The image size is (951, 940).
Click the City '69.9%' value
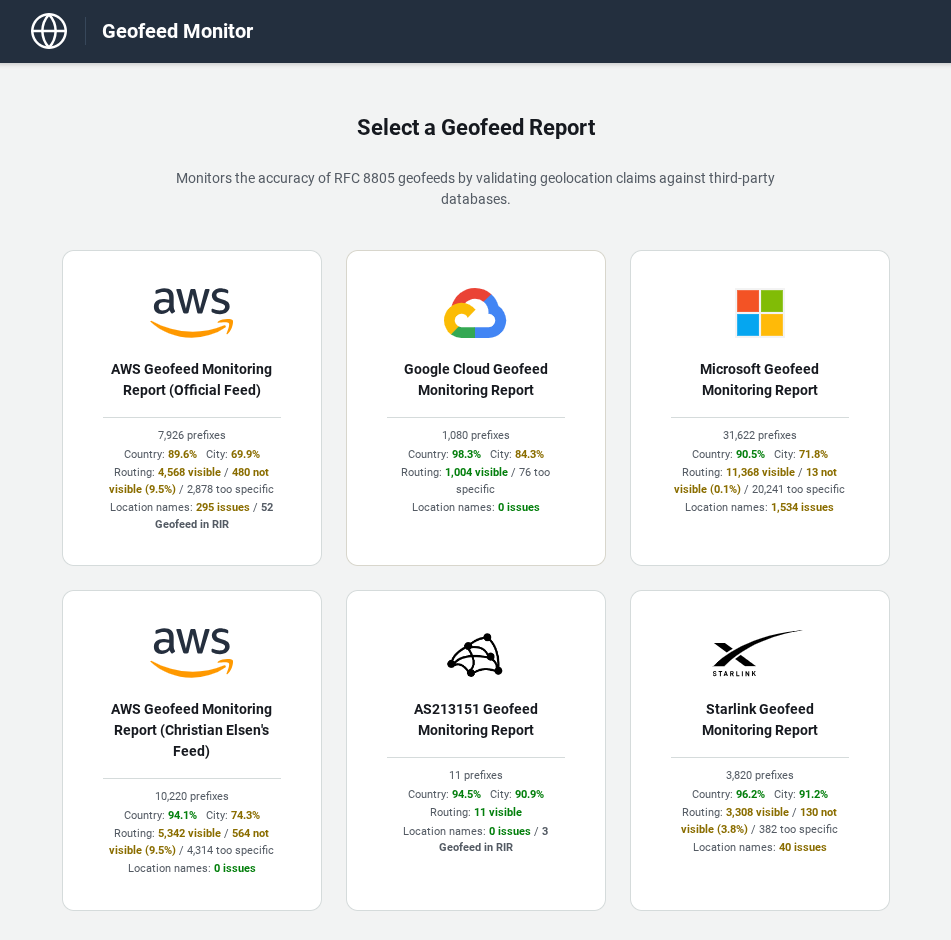245,454
